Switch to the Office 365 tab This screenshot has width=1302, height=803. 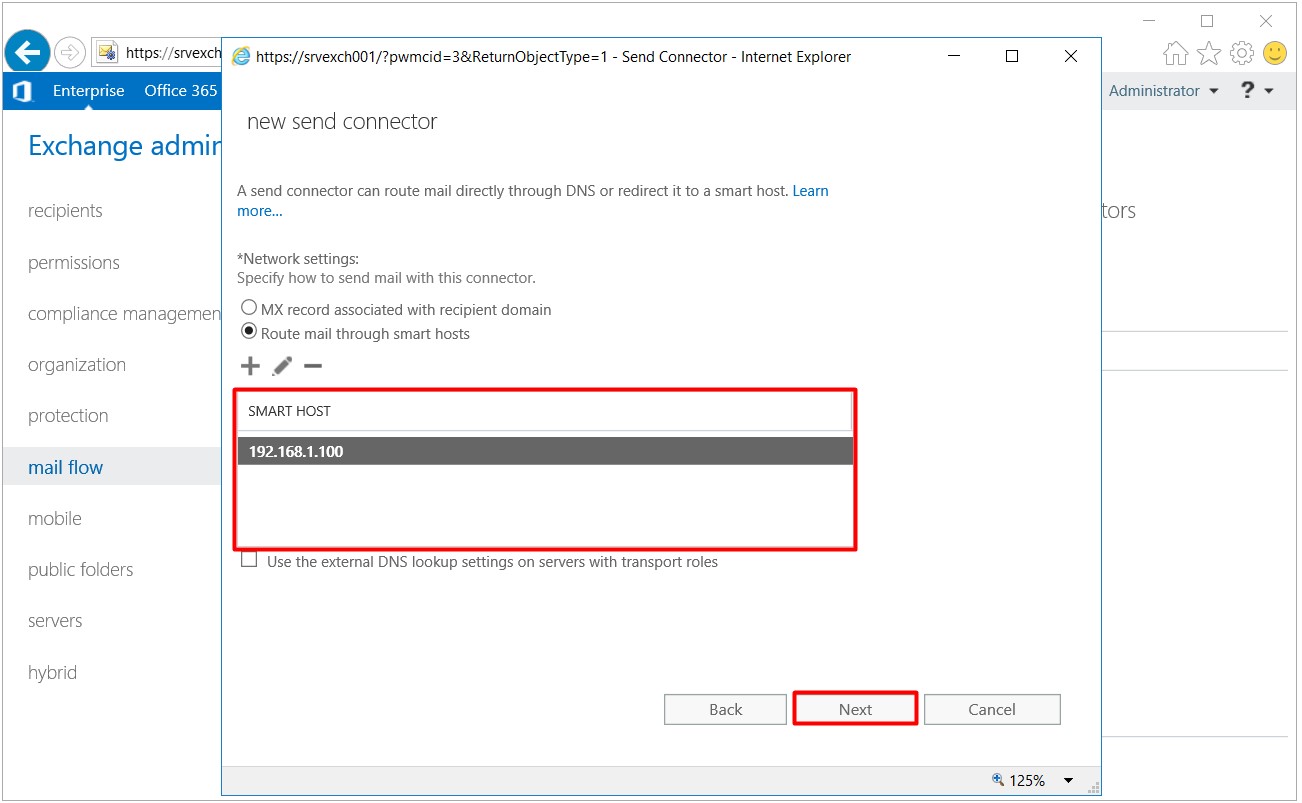(181, 90)
